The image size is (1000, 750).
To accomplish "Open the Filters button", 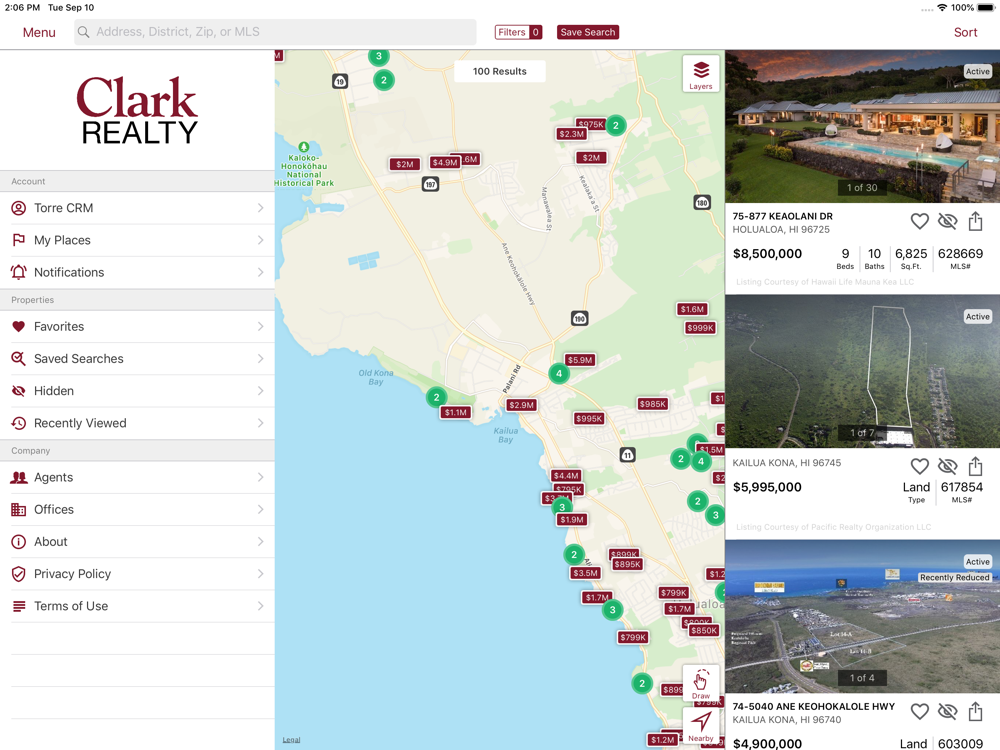I will point(518,32).
